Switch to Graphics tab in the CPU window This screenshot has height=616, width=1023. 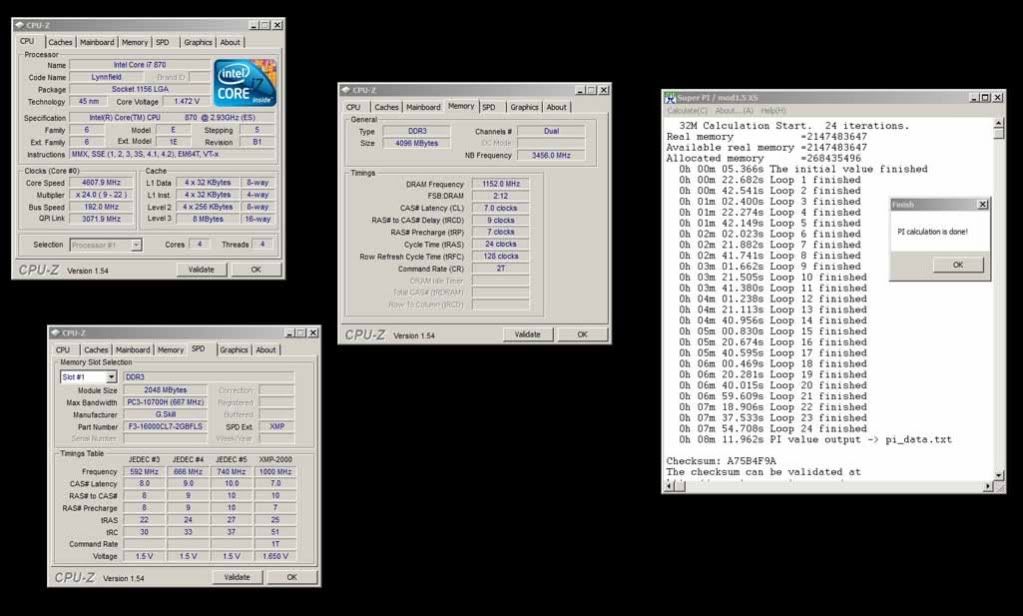[x=198, y=42]
